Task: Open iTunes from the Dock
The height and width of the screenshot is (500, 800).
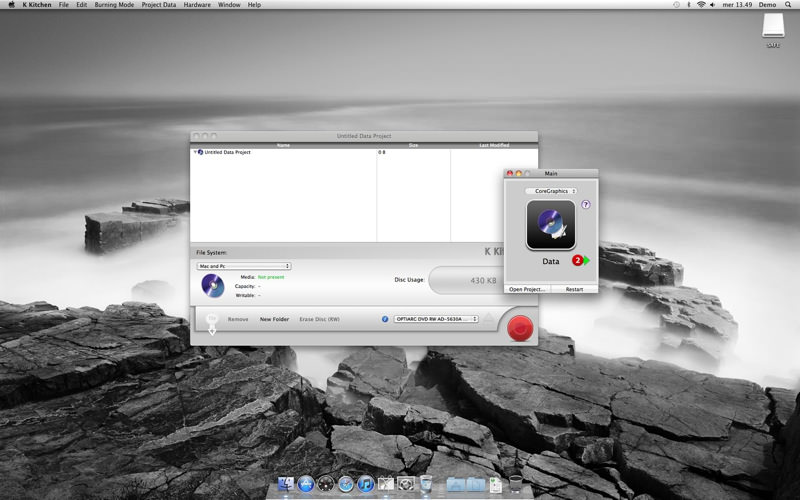Action: click(366, 485)
